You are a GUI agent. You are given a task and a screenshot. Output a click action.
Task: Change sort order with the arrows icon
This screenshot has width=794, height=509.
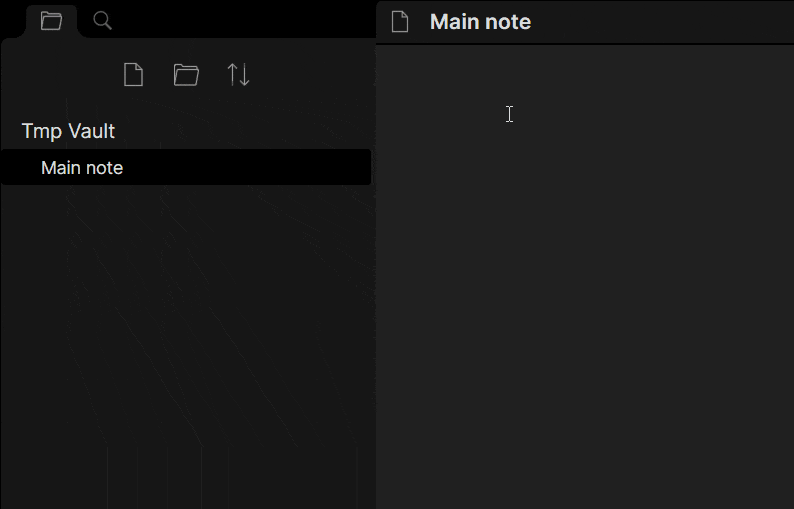239,75
